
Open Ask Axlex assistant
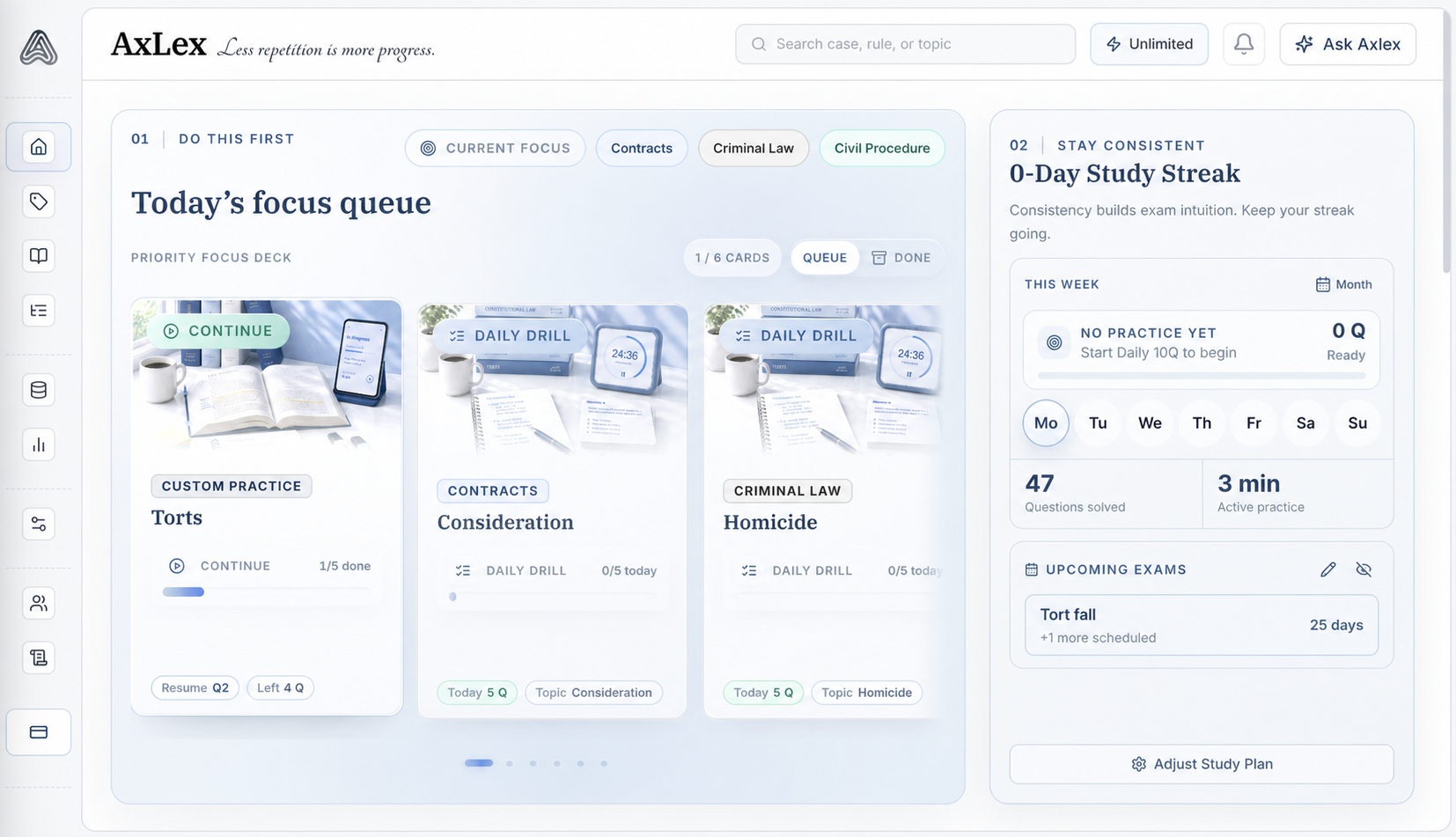(1348, 44)
